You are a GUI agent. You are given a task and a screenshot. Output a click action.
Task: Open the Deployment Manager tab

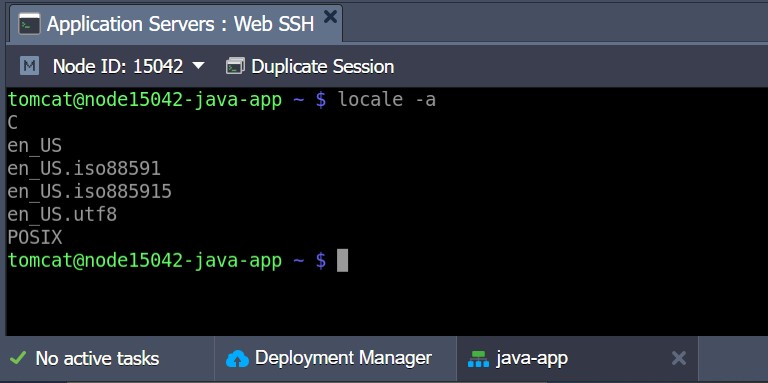pyautogui.click(x=336, y=359)
